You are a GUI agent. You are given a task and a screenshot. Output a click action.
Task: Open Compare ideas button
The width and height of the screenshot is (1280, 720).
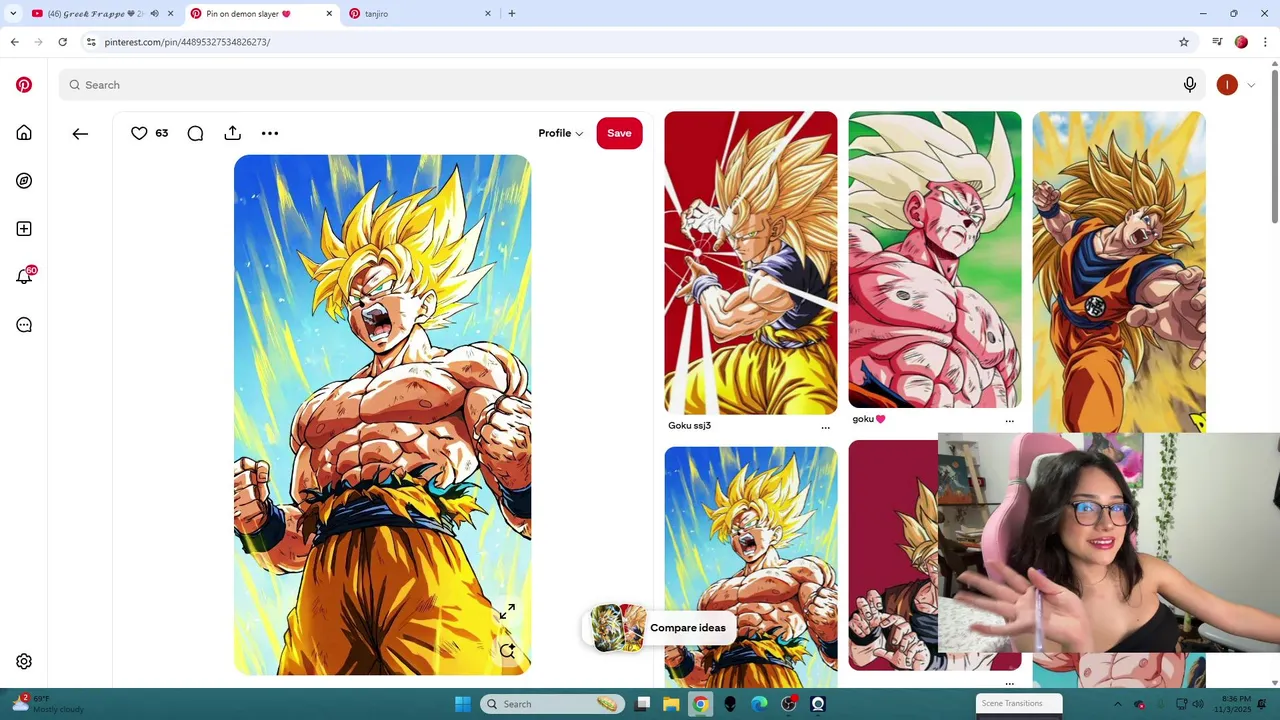[x=662, y=628]
